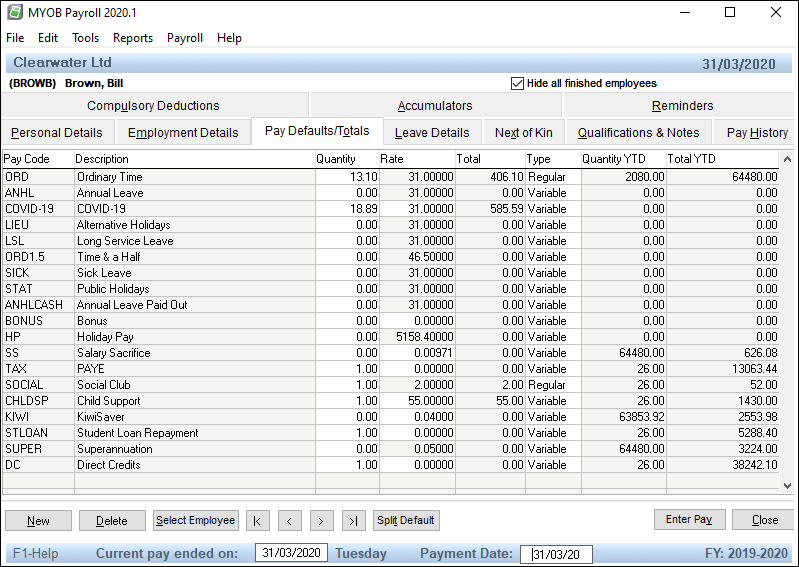Switch to Compulsory Deductions tab

pos(153,105)
